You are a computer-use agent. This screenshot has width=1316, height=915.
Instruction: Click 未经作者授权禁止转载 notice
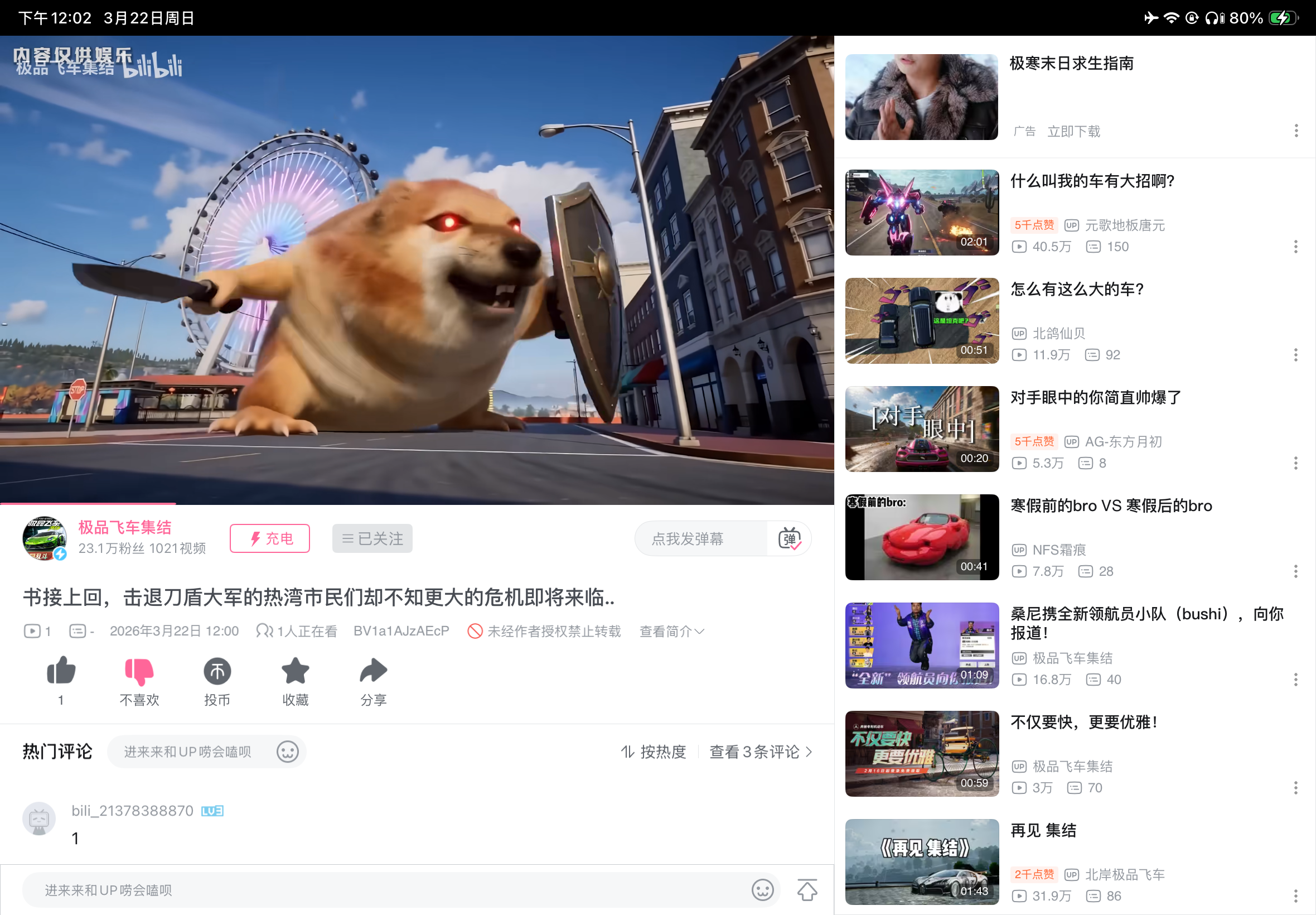tap(544, 631)
